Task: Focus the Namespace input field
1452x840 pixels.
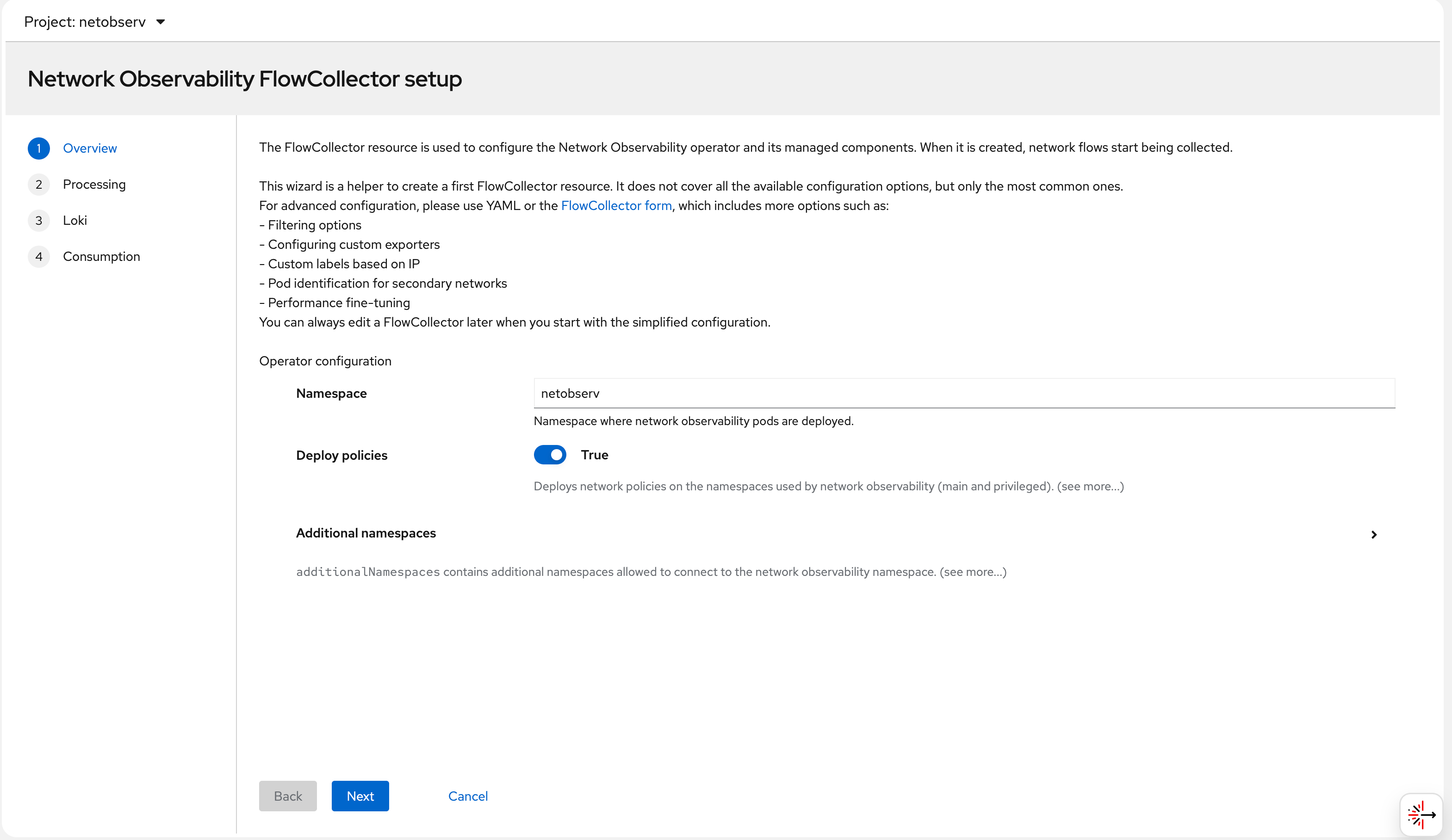Action: [x=963, y=394]
